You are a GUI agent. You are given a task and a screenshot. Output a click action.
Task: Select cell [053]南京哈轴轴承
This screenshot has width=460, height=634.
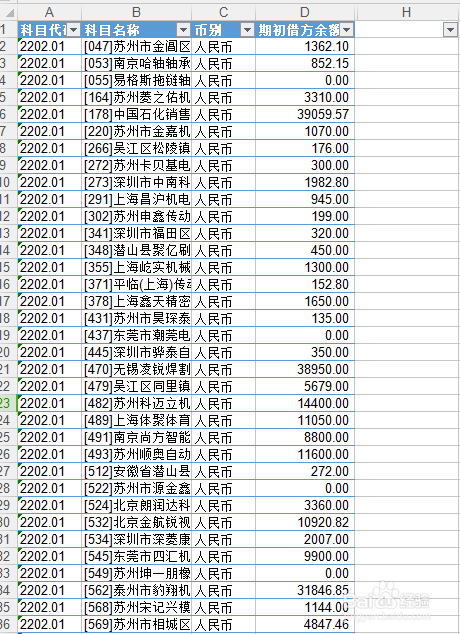136,63
